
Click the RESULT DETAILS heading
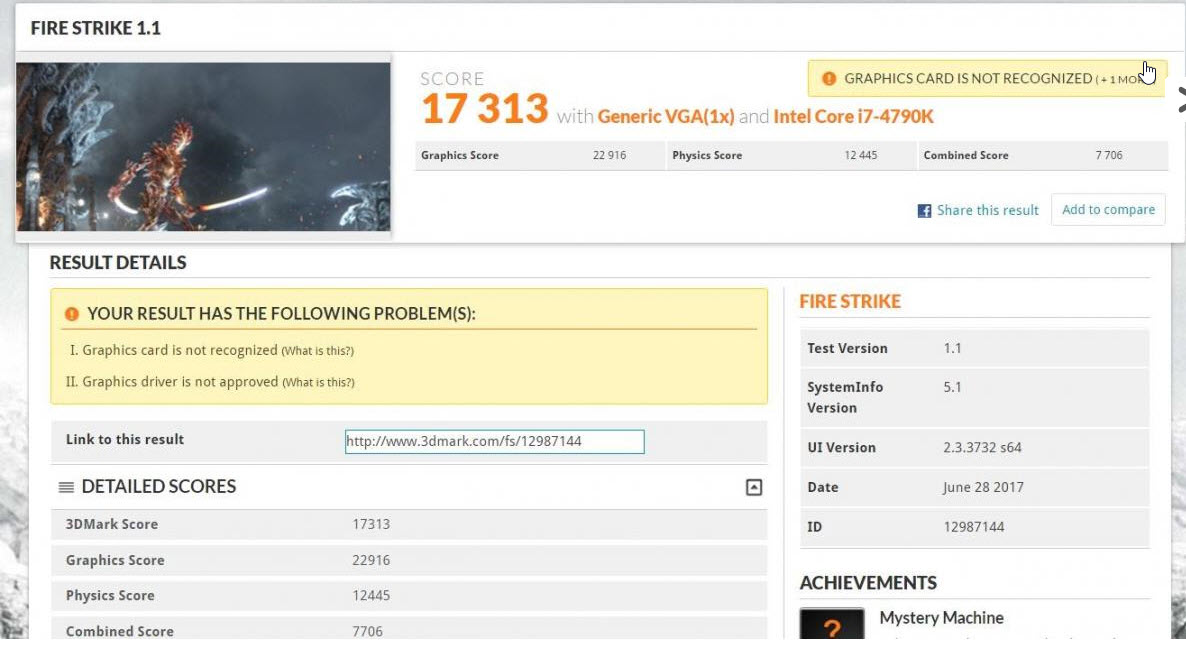(118, 263)
